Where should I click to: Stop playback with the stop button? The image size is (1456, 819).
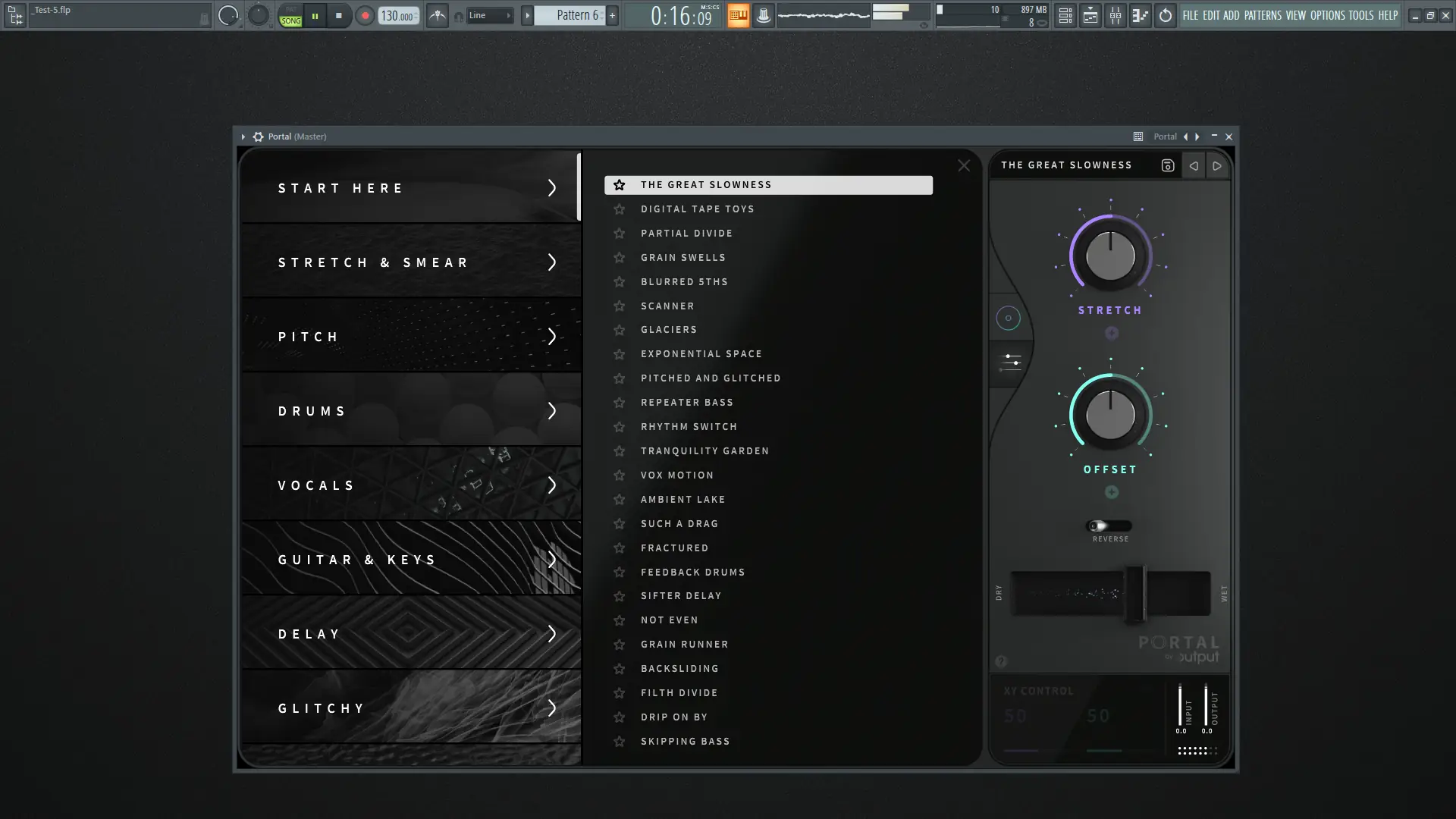[339, 15]
